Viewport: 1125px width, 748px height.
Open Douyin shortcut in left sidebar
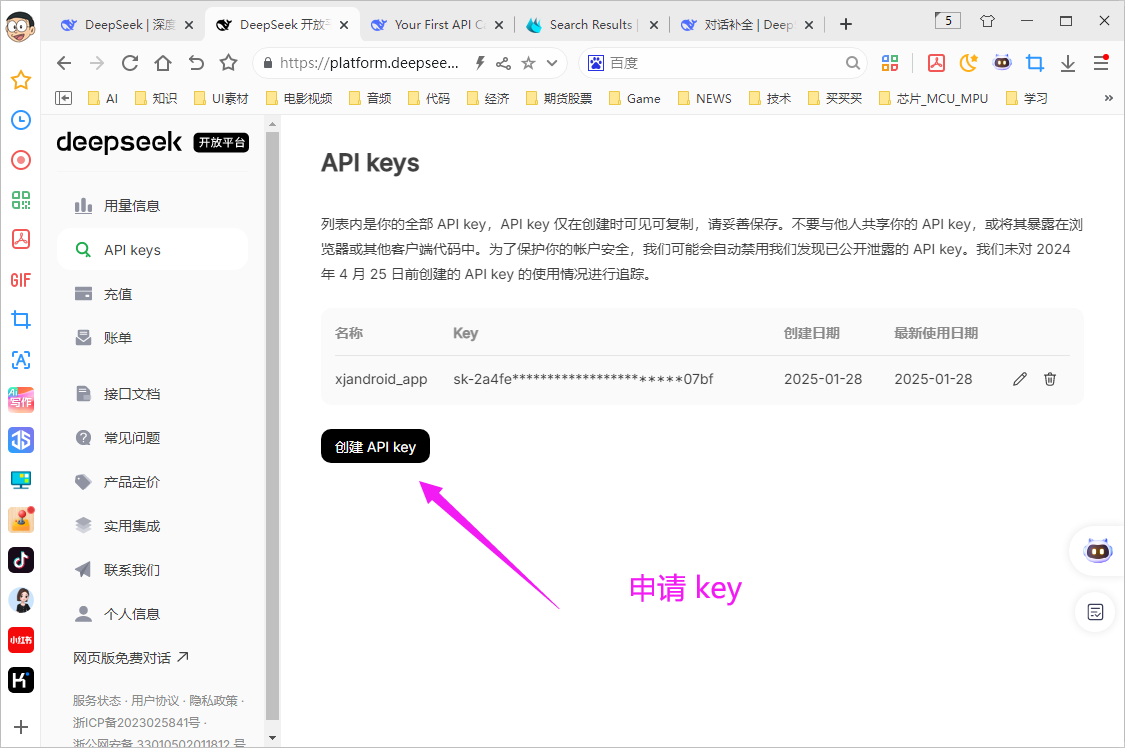[21, 560]
